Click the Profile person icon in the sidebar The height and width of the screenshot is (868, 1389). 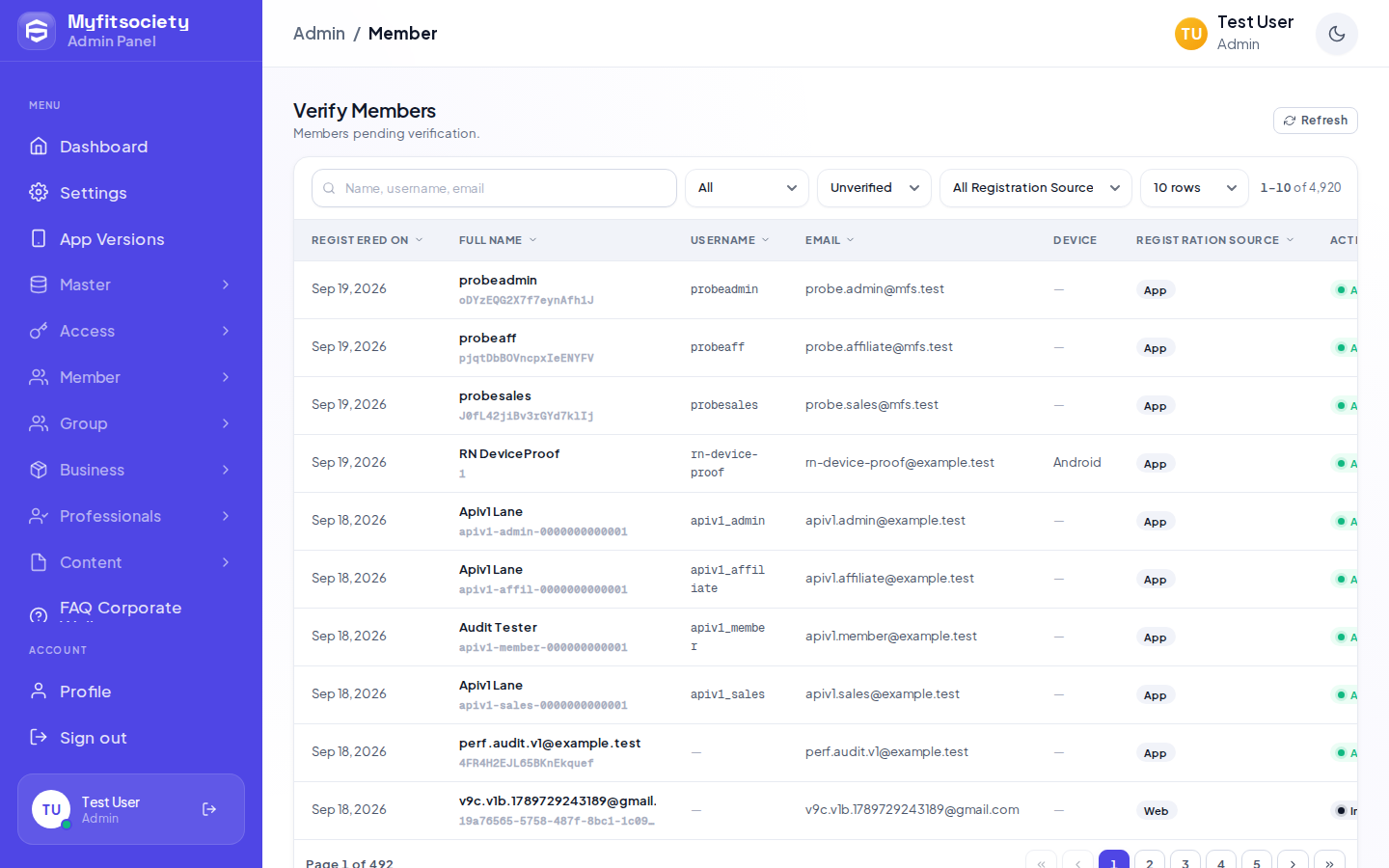(x=39, y=691)
